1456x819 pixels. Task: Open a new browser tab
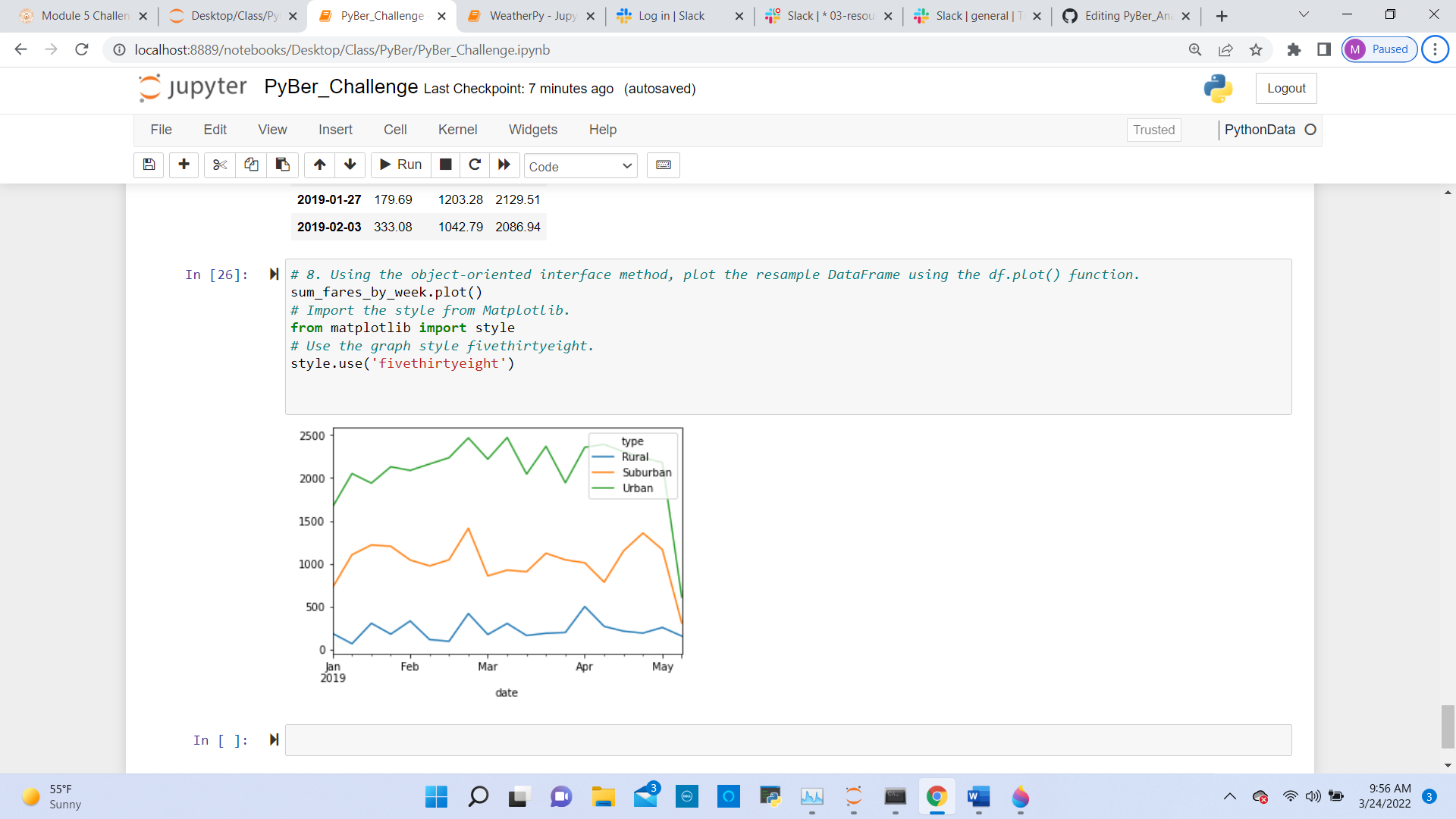pyautogui.click(x=1222, y=16)
